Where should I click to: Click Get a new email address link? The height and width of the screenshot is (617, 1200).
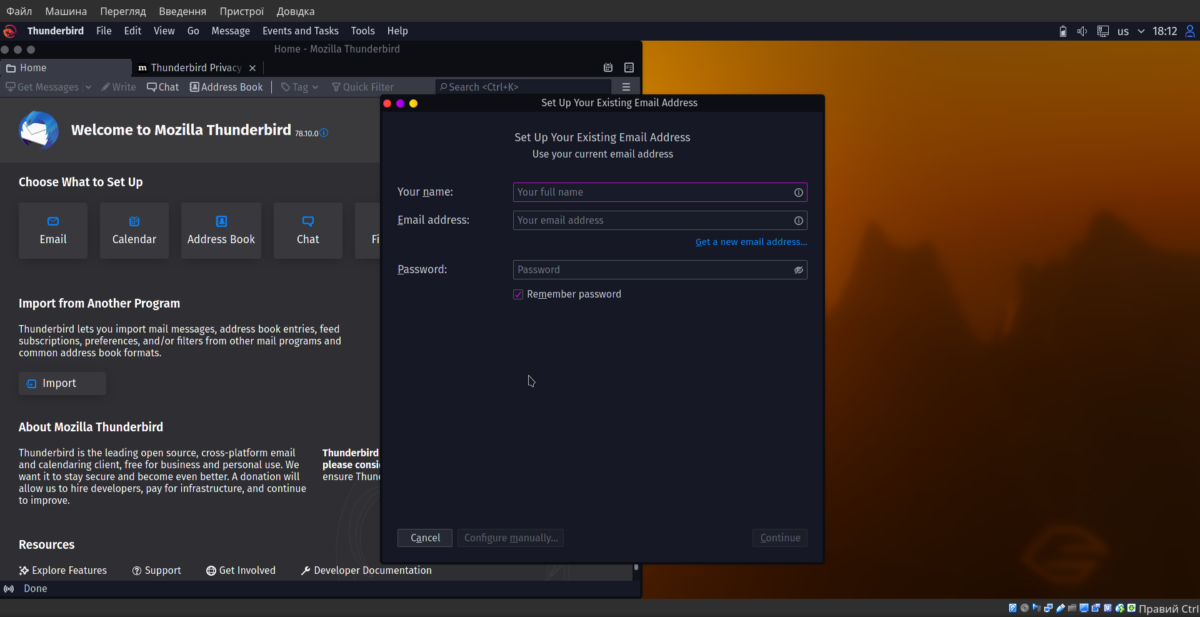751,243
